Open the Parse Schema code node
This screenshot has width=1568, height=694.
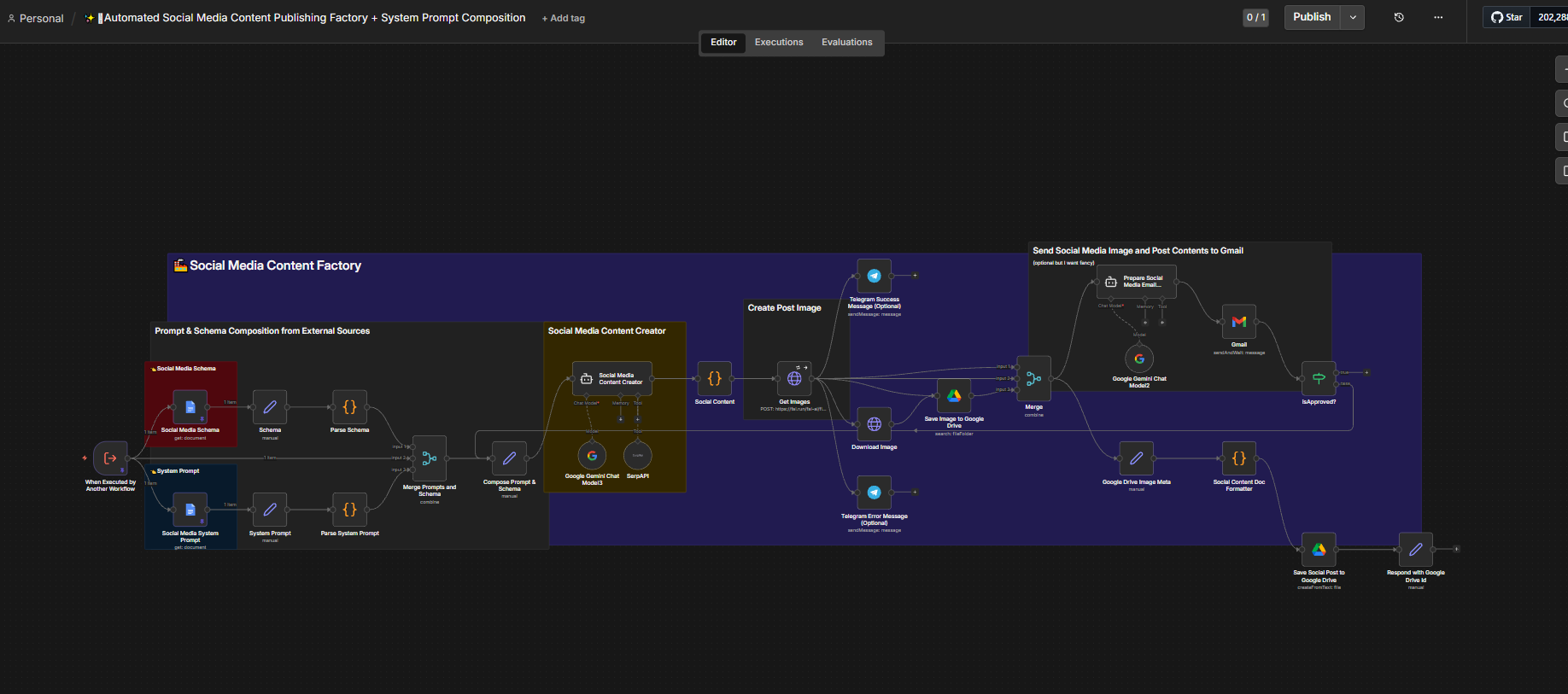coord(349,407)
